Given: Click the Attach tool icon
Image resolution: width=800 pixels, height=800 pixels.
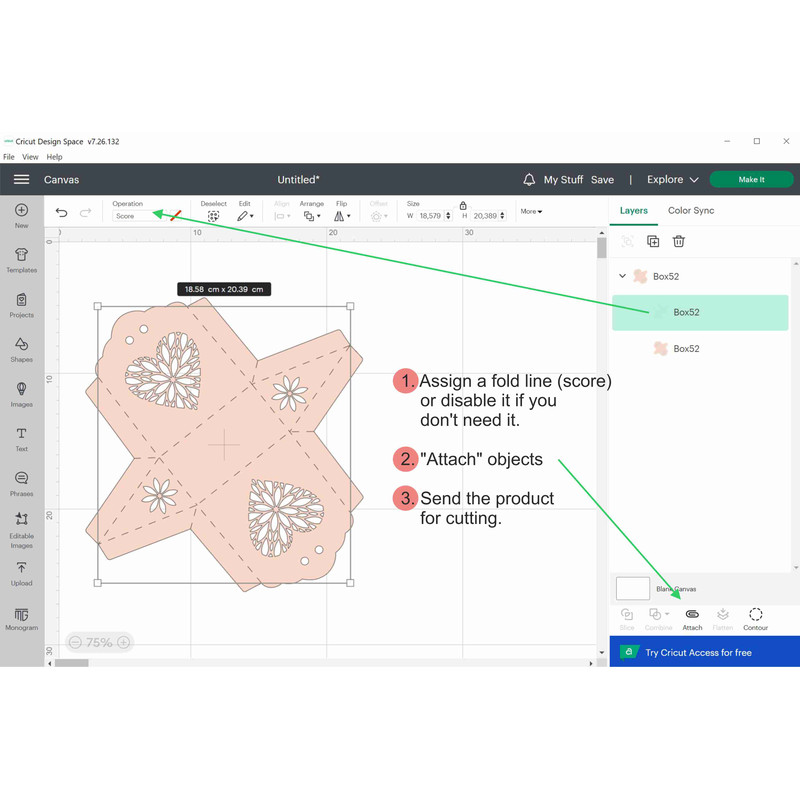Looking at the screenshot, I should tap(692, 615).
